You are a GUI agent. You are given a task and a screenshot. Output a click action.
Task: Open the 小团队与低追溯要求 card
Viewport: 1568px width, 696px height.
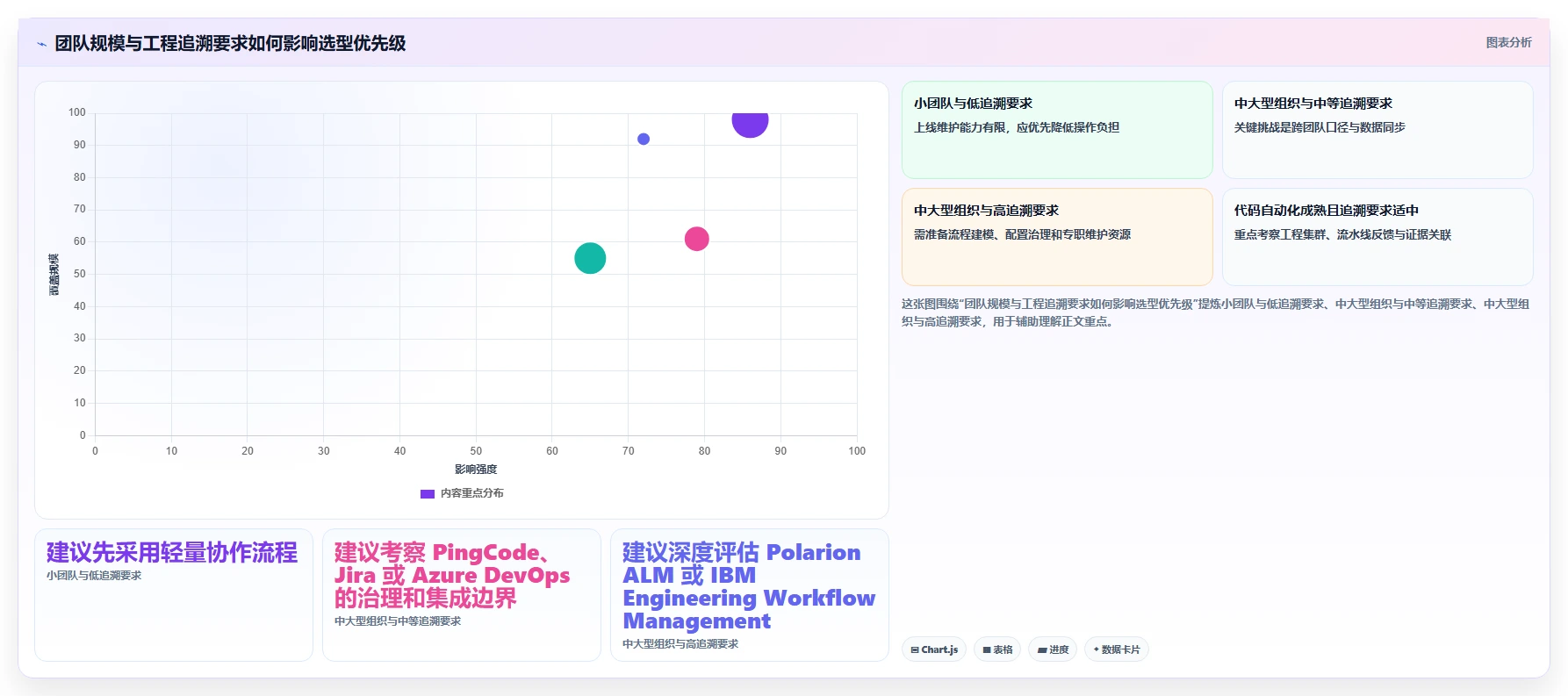[x=1057, y=130]
